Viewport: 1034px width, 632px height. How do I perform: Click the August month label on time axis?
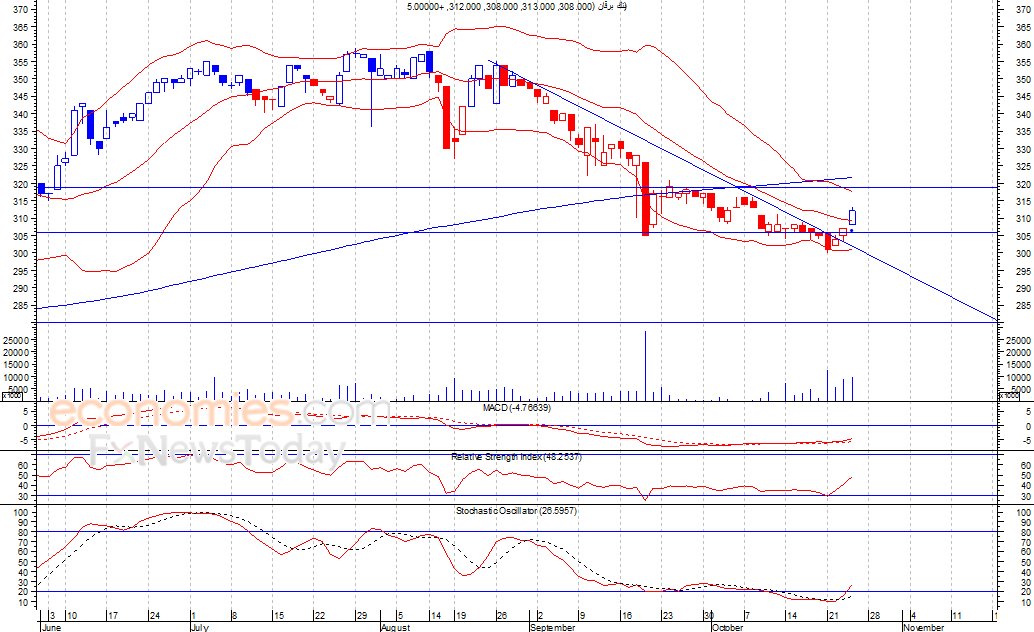[x=396, y=627]
